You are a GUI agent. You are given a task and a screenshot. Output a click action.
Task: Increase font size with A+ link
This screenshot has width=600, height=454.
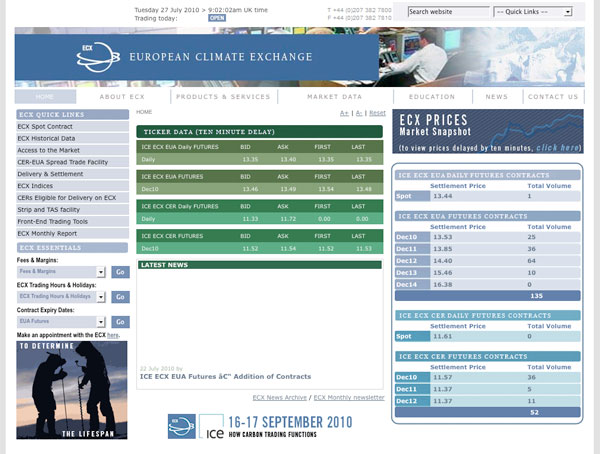[344, 113]
